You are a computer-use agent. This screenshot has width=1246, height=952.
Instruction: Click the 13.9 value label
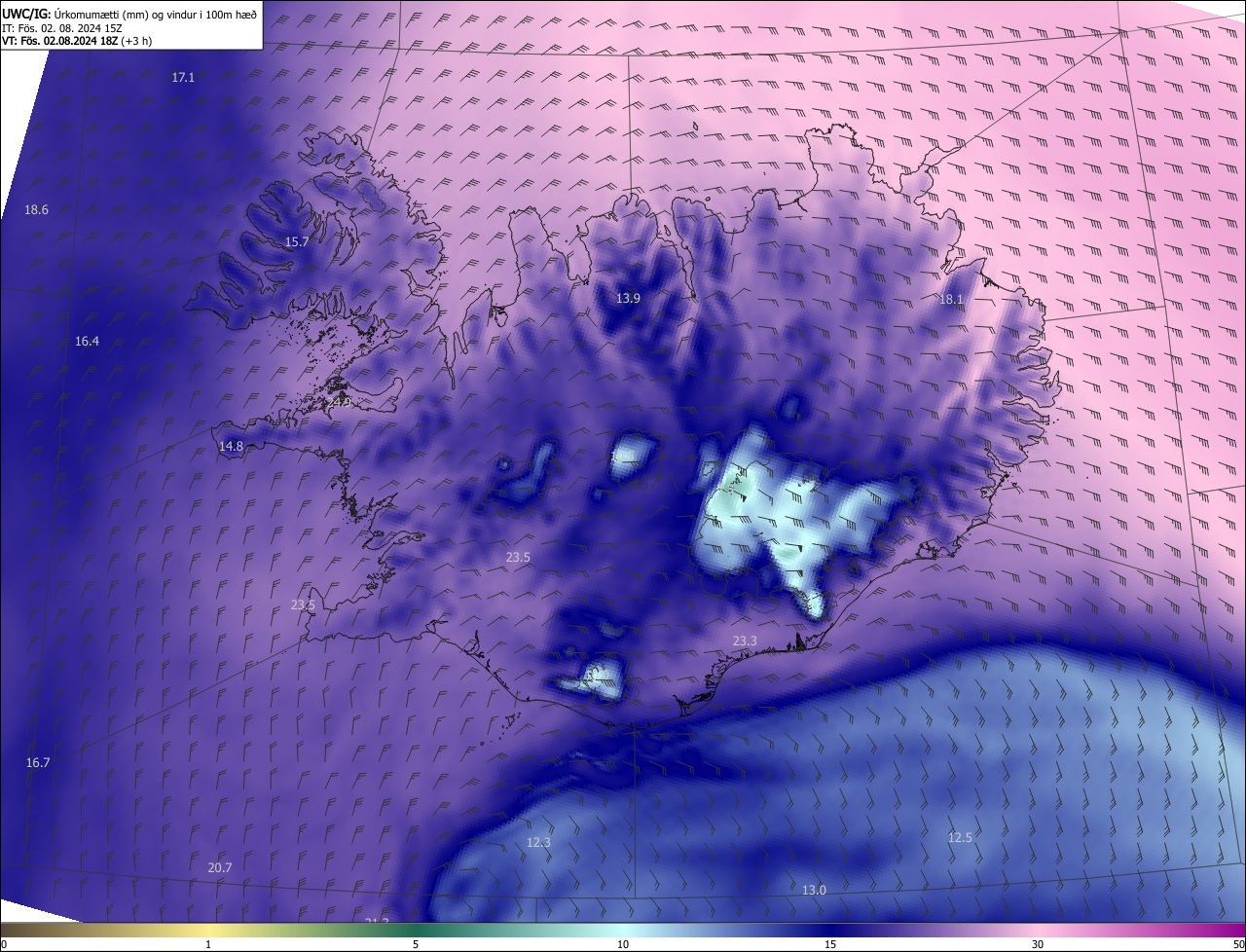pos(628,298)
